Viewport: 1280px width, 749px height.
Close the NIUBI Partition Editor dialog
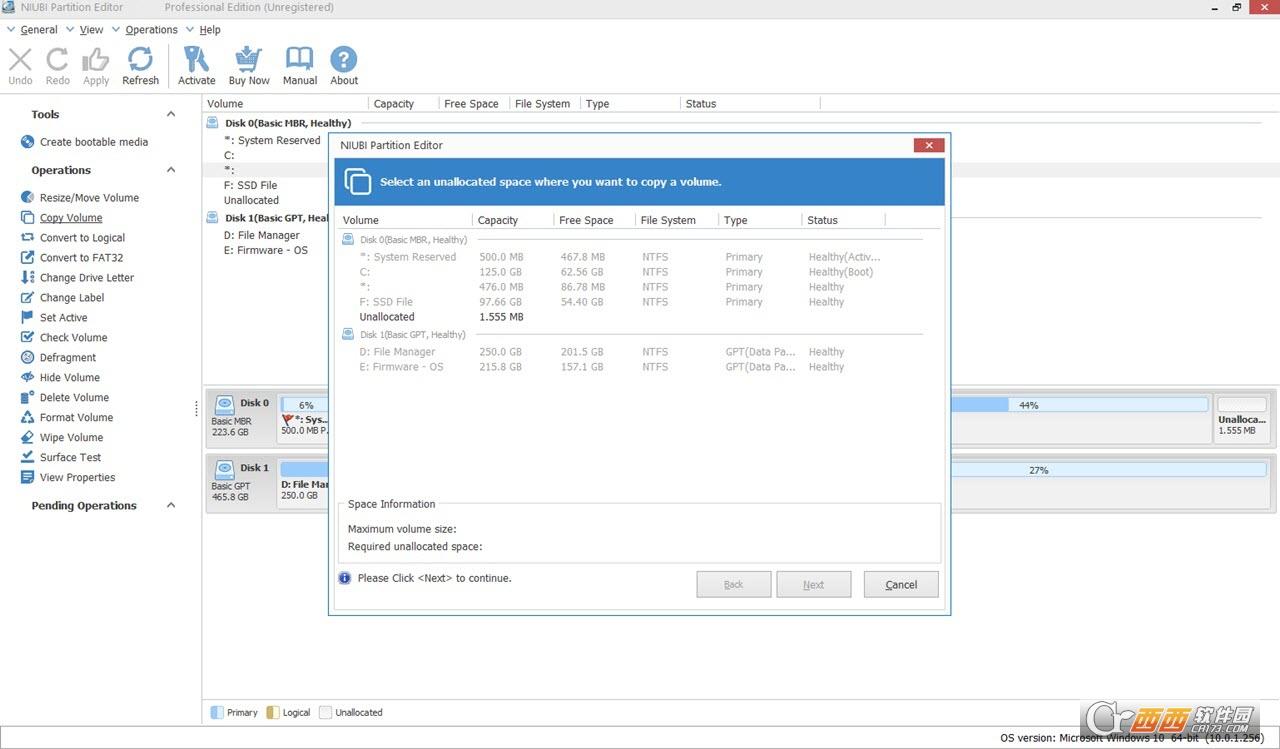tap(929, 145)
